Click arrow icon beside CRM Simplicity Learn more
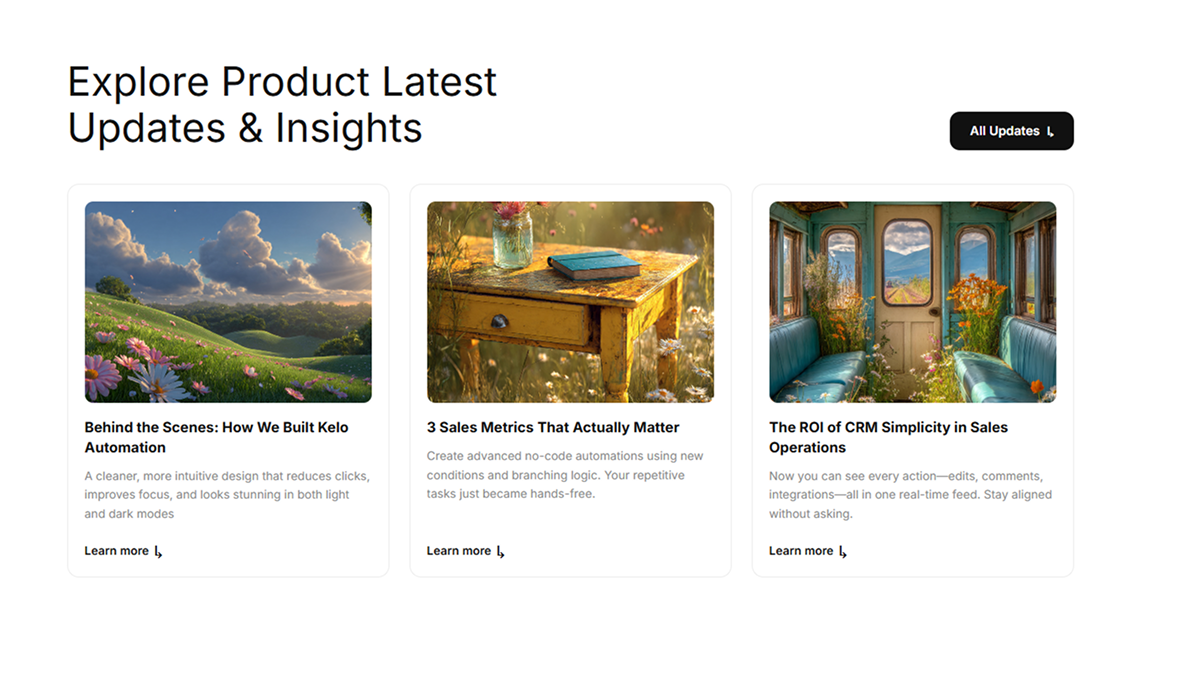 pos(843,552)
